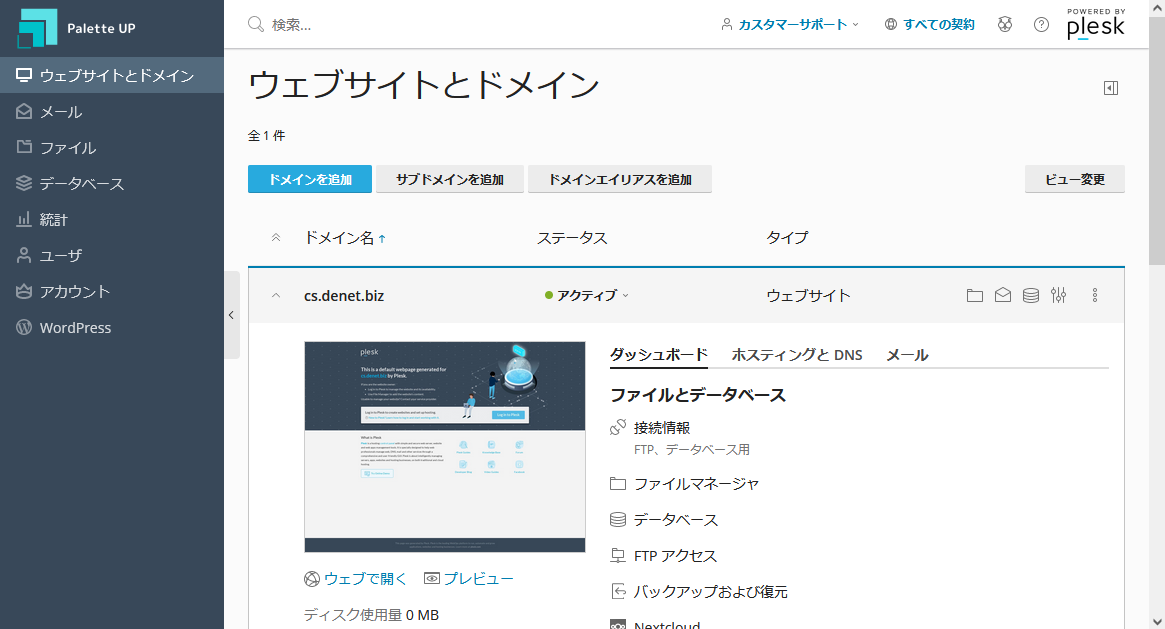This screenshot has width=1165, height=629.
Task: Open the ウェブサイトとドメイン sidebar item
Action: 111,75
